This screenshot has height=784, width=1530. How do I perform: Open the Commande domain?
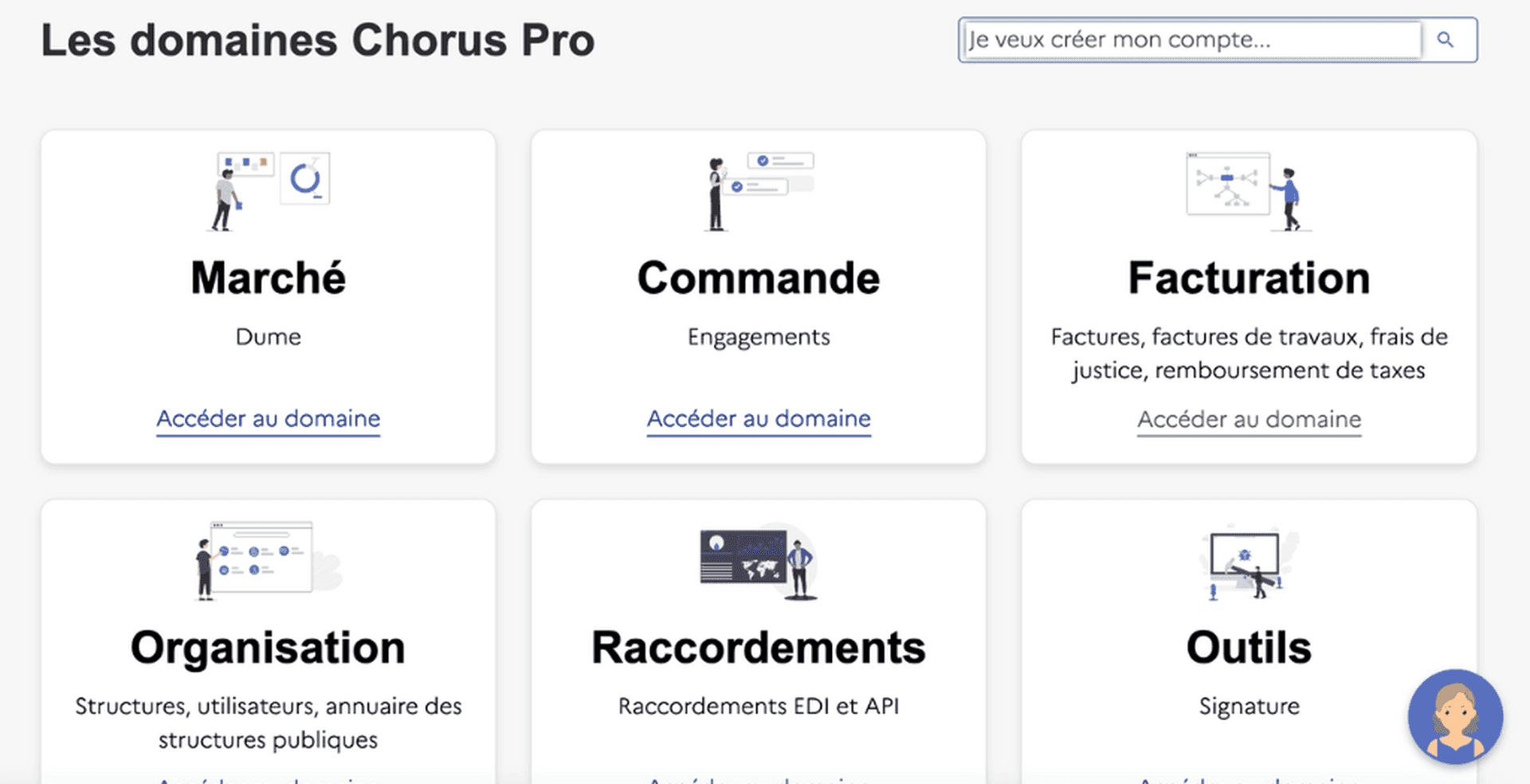pyautogui.click(x=758, y=418)
